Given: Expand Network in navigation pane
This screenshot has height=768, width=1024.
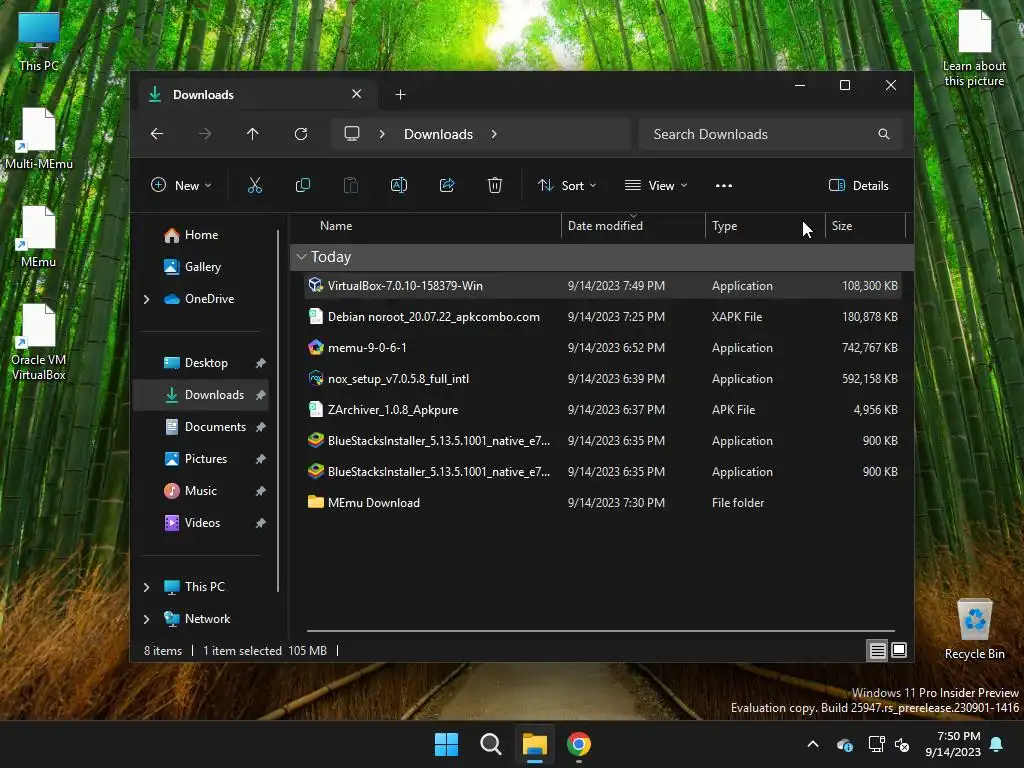Looking at the screenshot, I should [146, 619].
